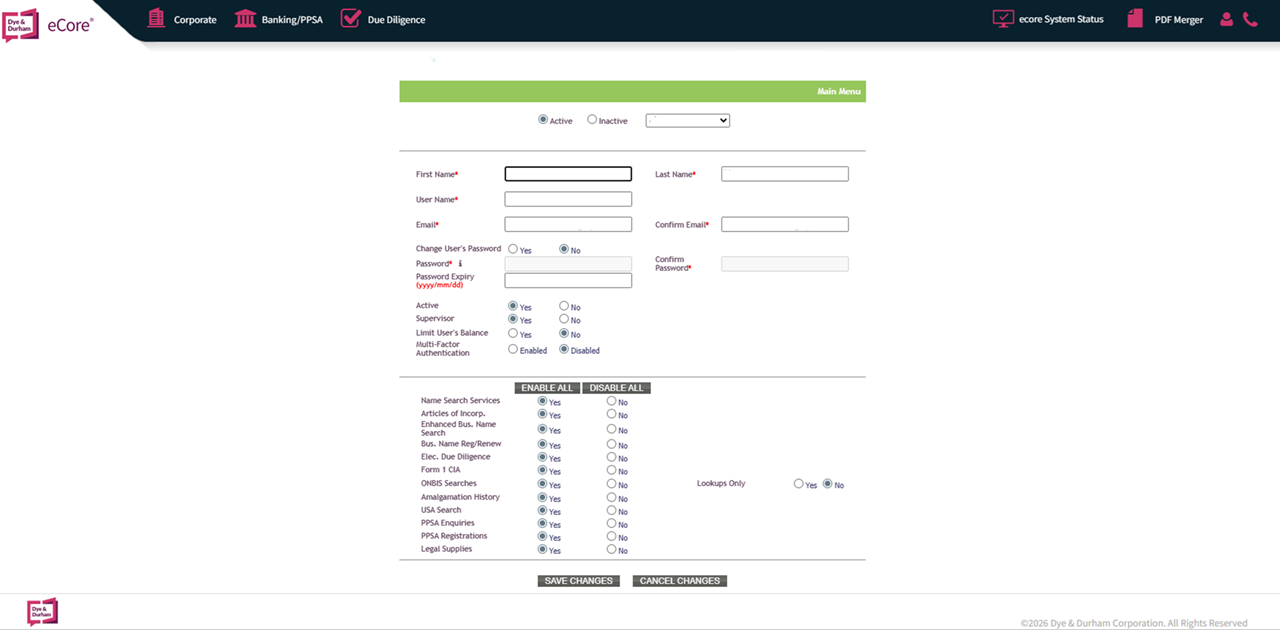
Task: Open the Due Diligence menu
Action: (x=397, y=20)
